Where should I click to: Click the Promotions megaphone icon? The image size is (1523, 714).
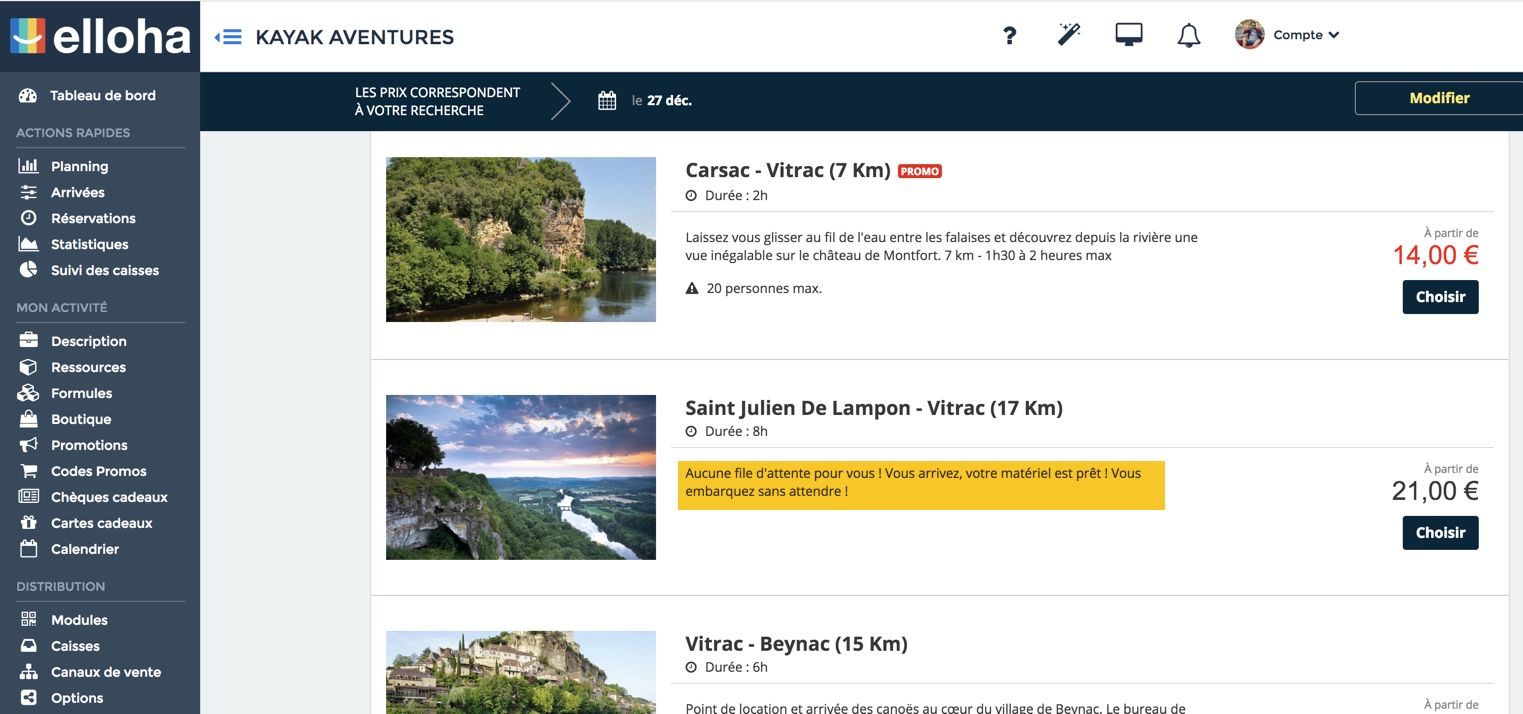[x=28, y=445]
